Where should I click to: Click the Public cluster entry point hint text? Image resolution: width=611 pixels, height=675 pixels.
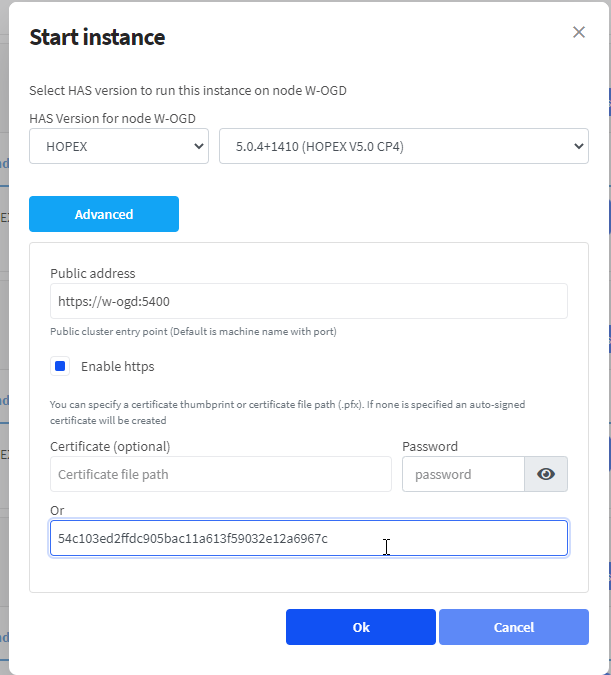[x=193, y=331]
